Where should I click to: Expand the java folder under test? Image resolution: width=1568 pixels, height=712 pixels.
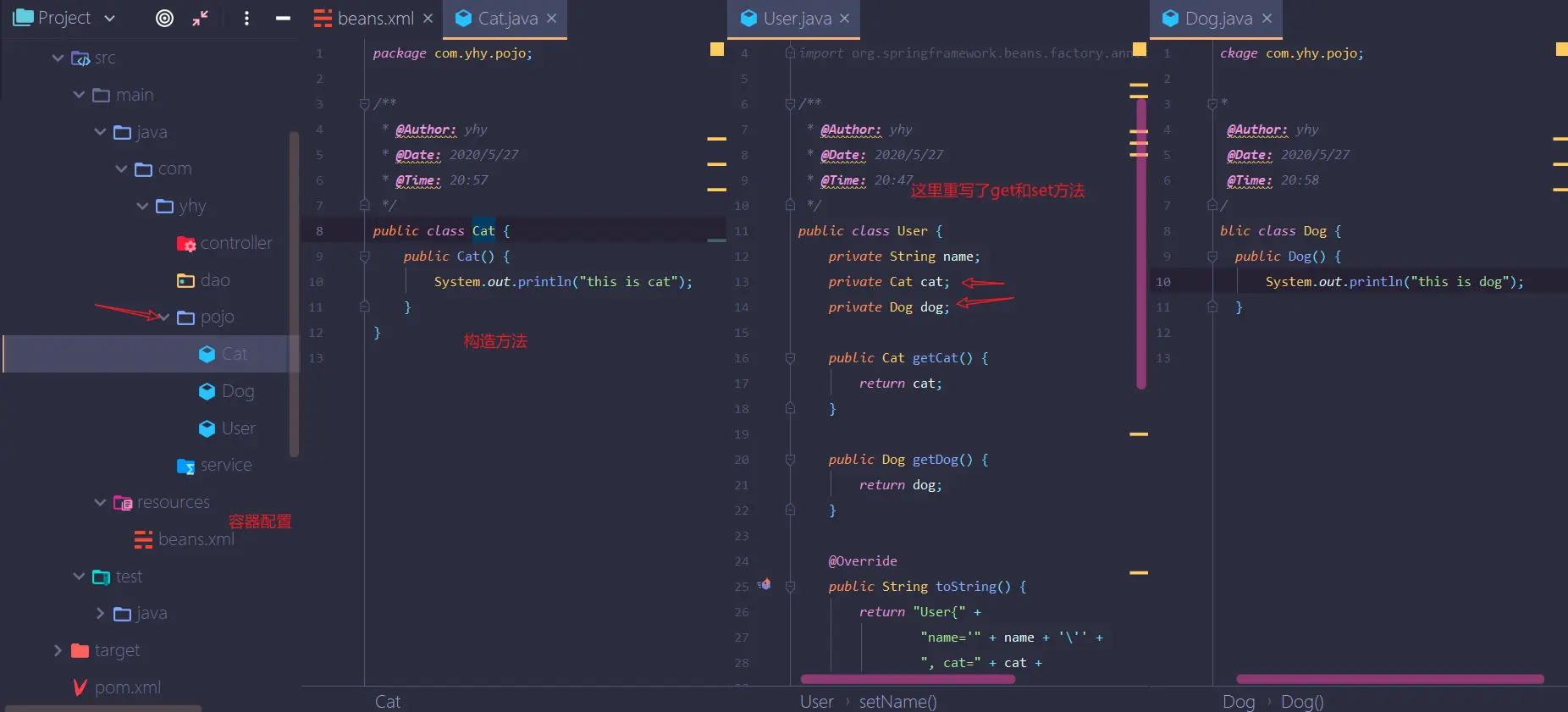point(100,613)
